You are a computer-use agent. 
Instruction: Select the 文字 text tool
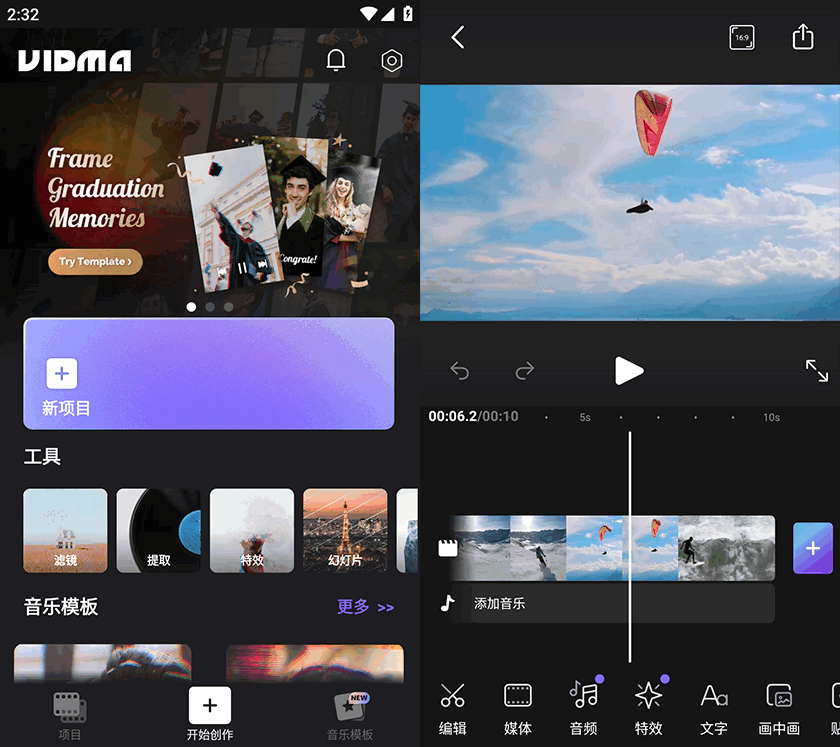(x=714, y=707)
